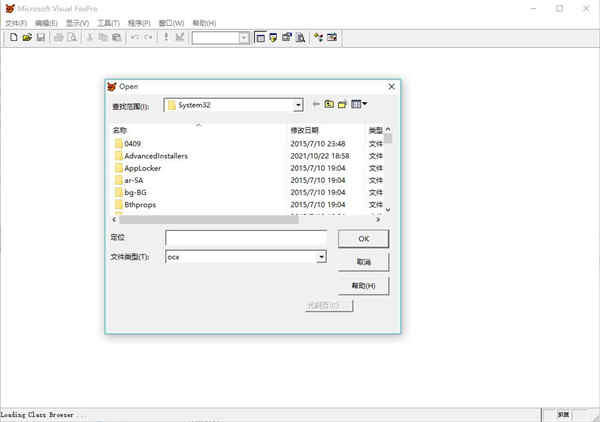This screenshot has width=600, height=422.
Task: Select the 0409 folder
Action: [128, 143]
